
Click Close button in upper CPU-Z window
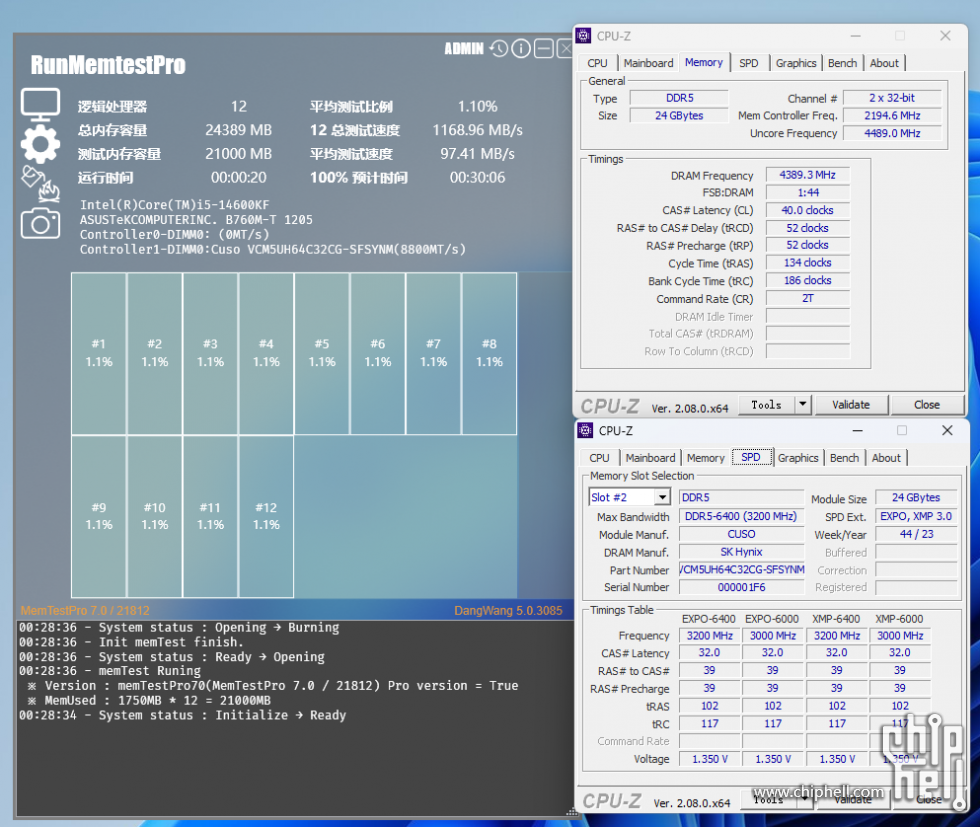927,405
